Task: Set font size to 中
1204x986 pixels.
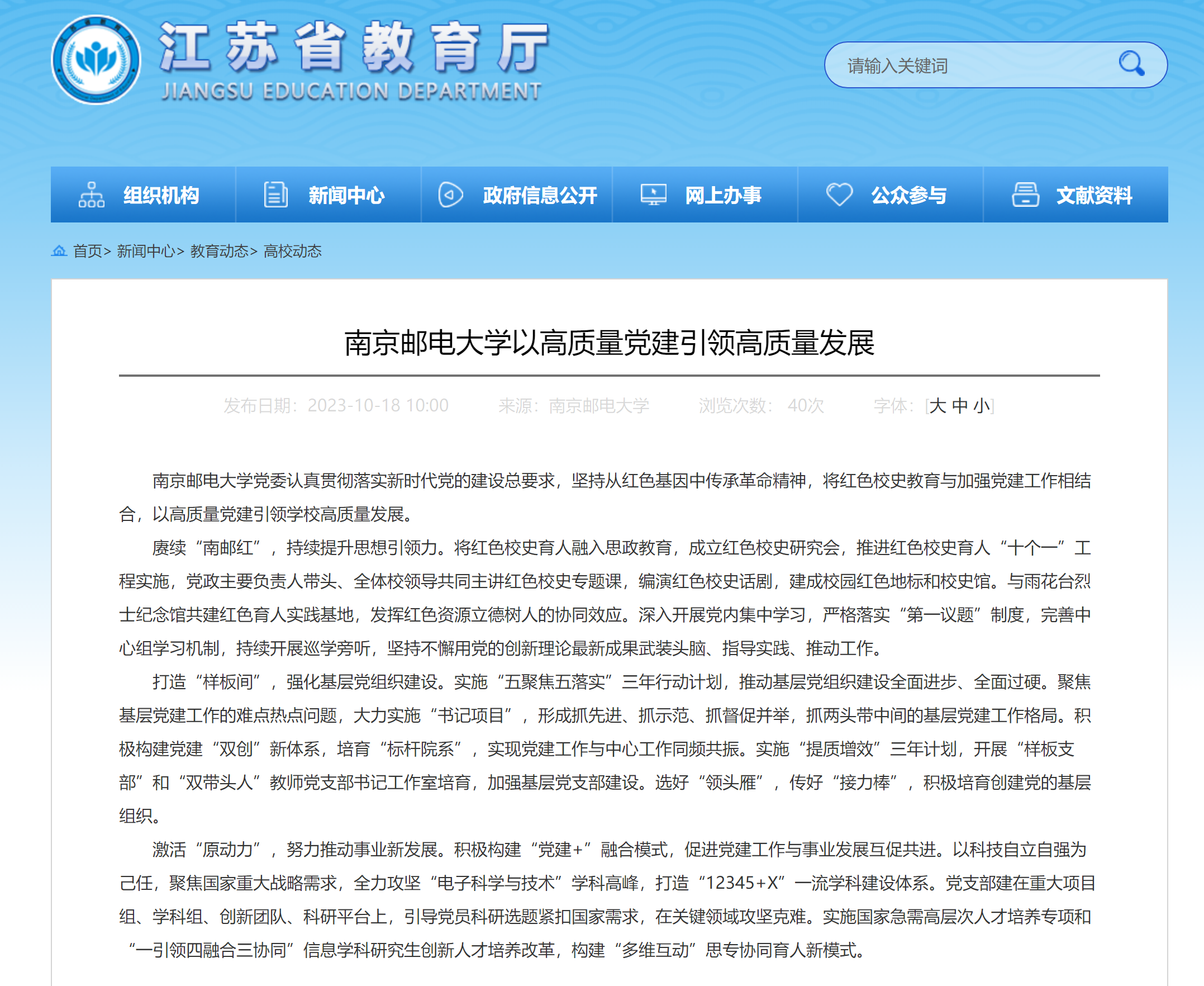Action: point(959,406)
